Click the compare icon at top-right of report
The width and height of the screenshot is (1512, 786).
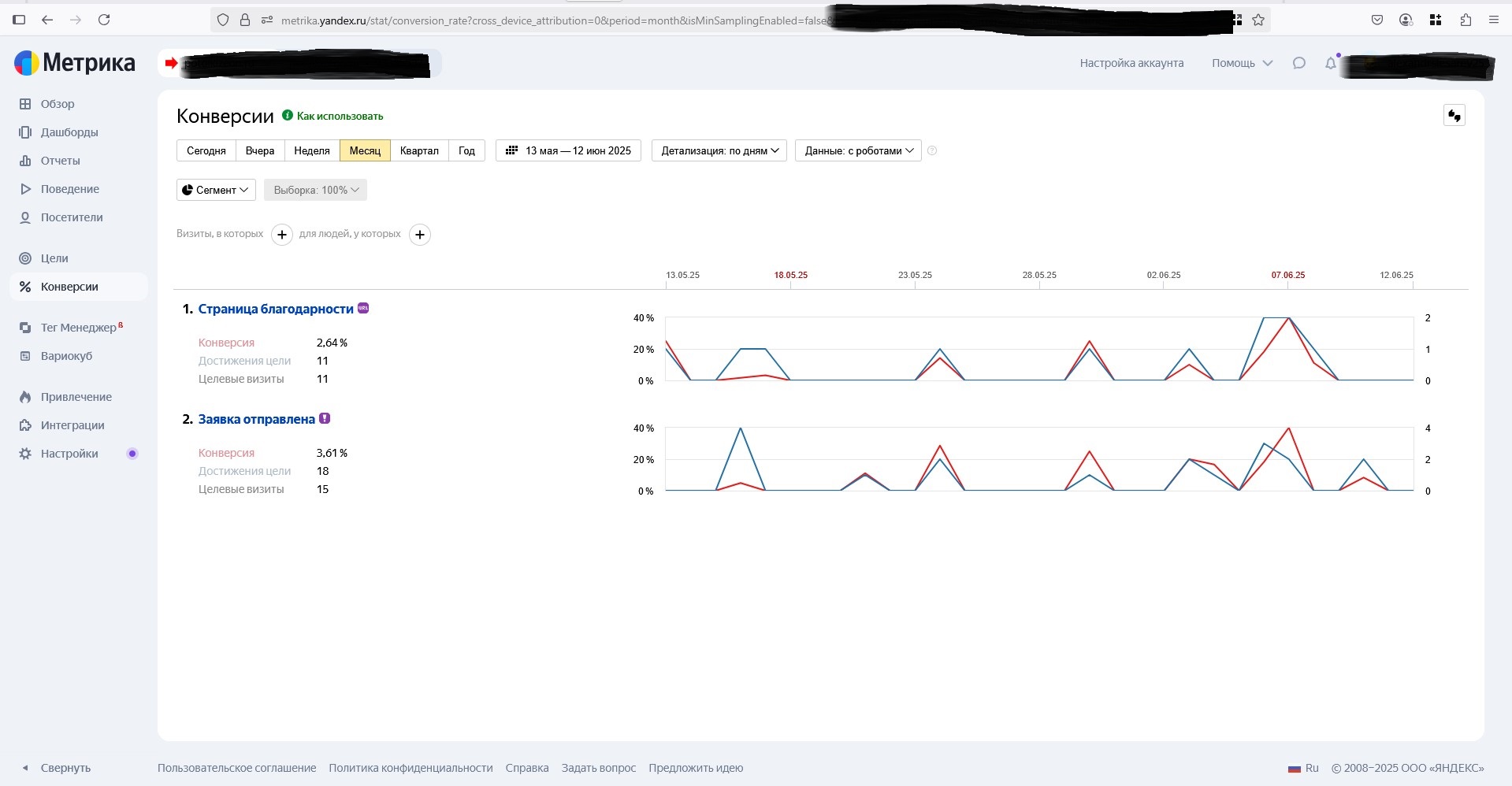tap(1454, 116)
